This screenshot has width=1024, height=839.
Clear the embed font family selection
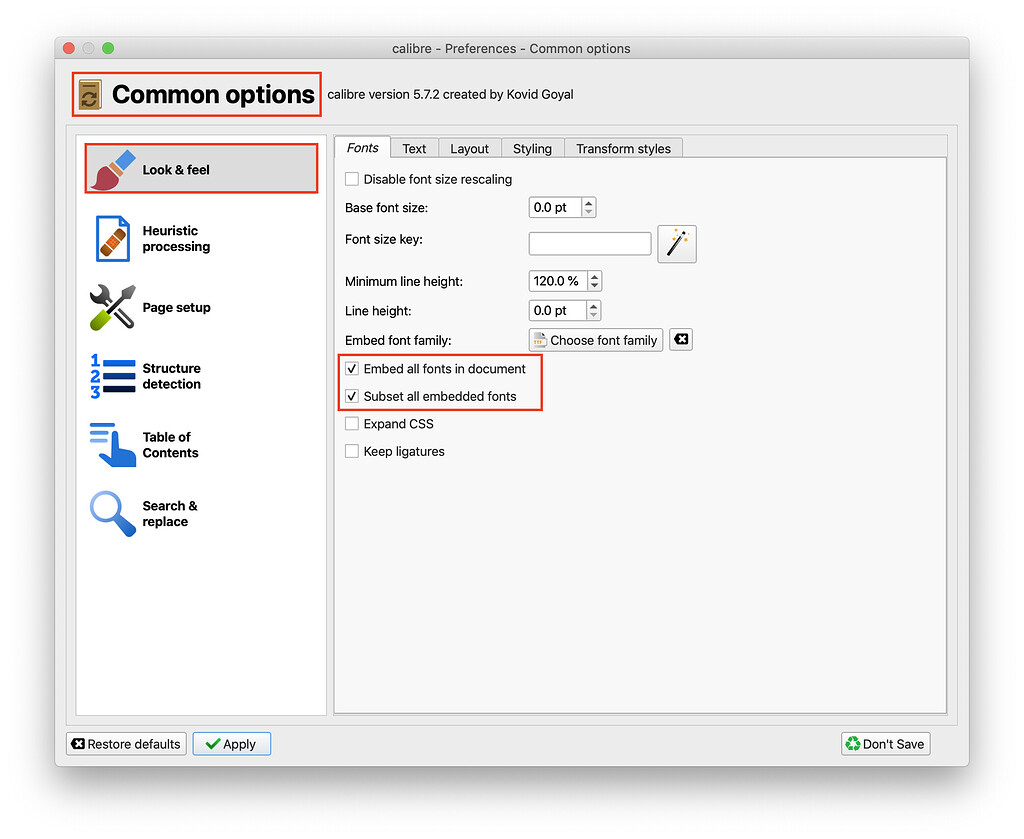point(681,339)
